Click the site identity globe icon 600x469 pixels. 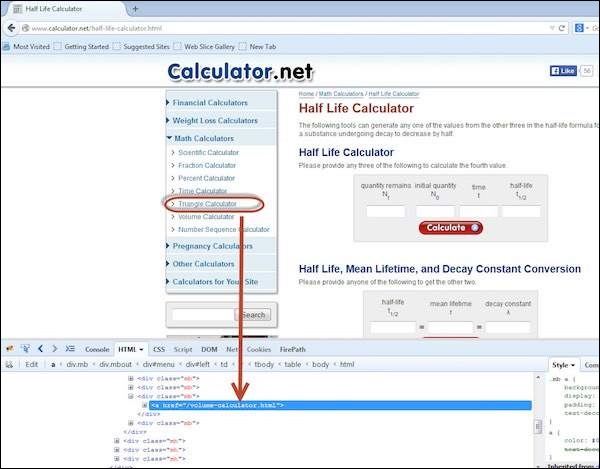tap(26, 28)
